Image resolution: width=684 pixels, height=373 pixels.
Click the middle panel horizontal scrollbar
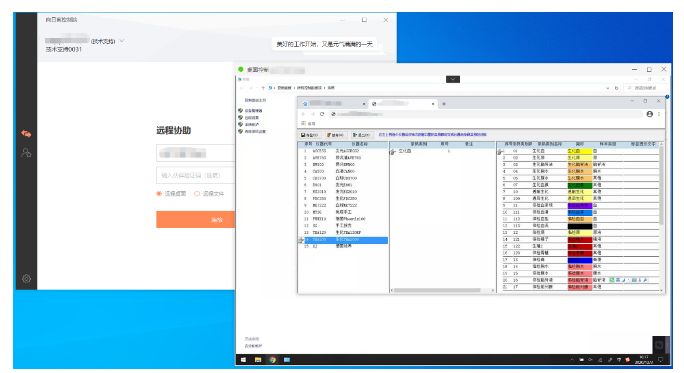(437, 290)
